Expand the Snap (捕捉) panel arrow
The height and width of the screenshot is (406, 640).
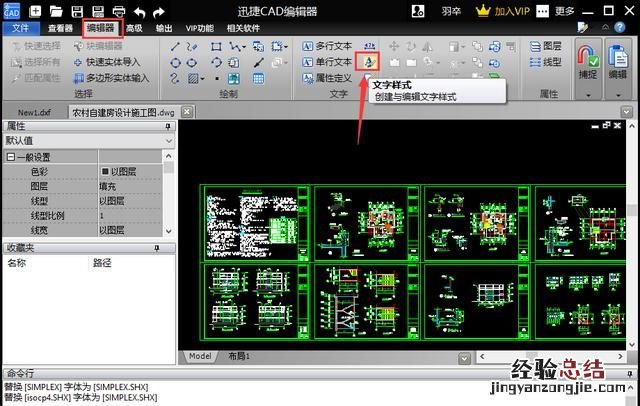(x=588, y=95)
